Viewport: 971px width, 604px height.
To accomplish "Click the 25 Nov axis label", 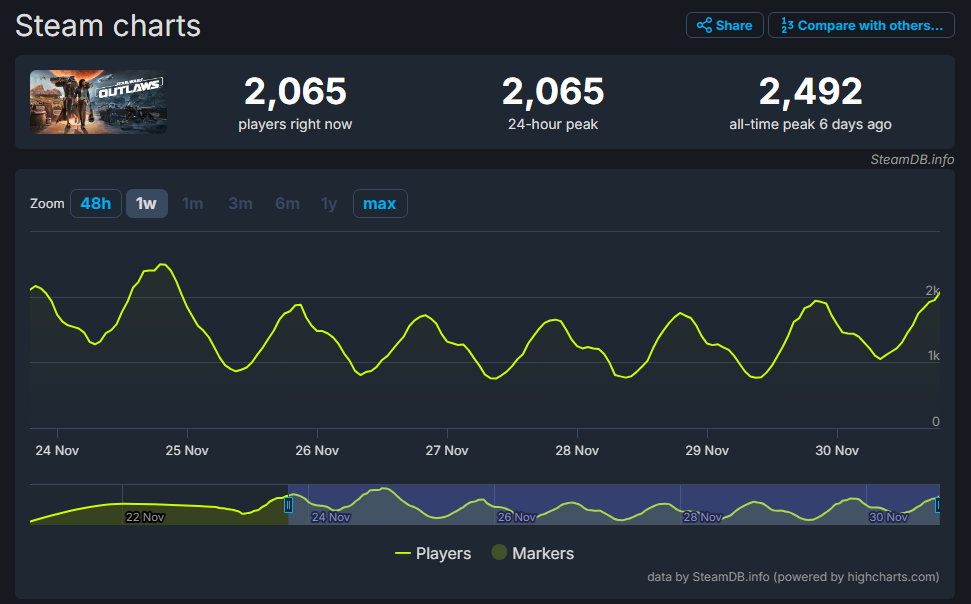I will 187,450.
